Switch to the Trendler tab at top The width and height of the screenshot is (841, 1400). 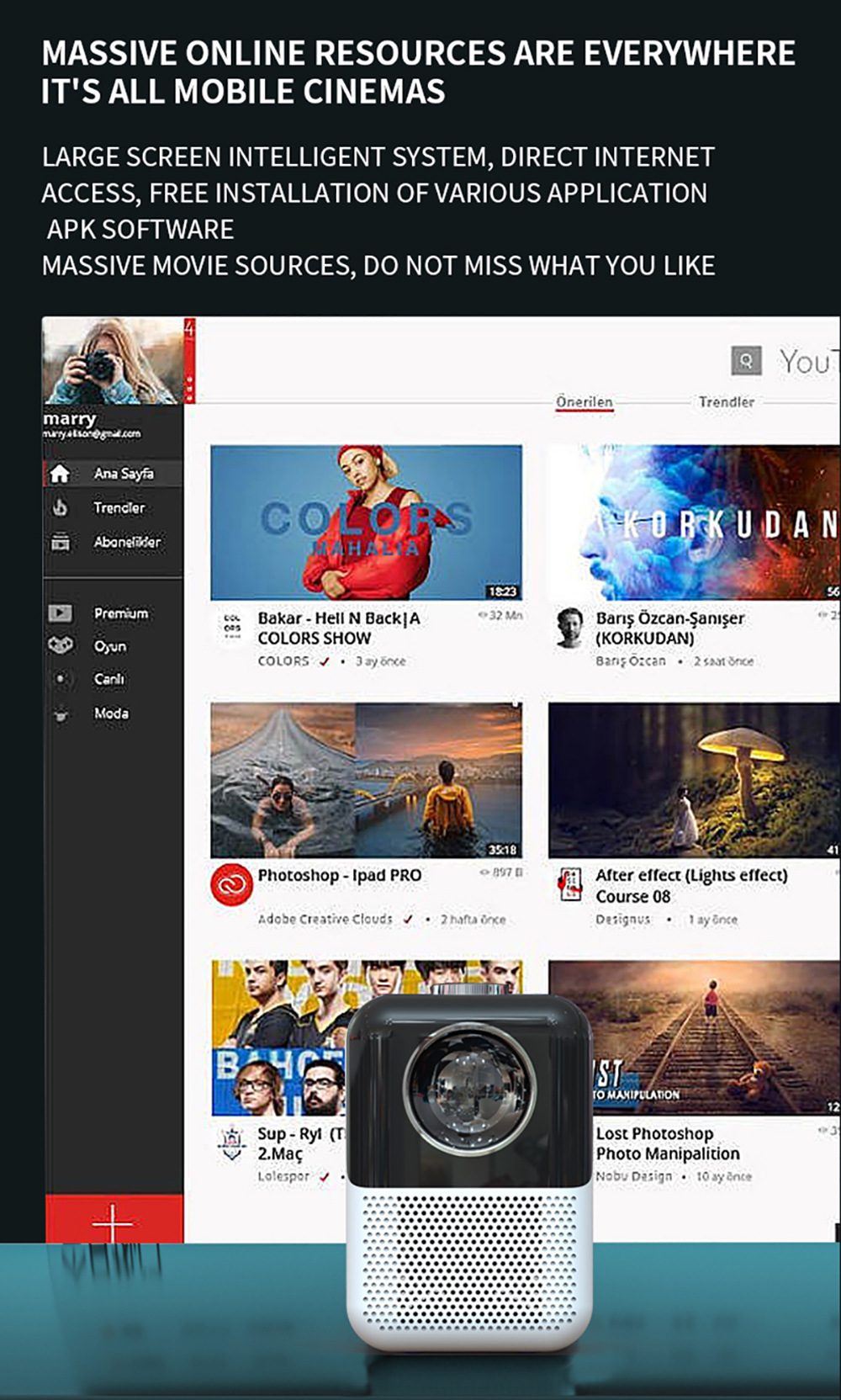(x=727, y=402)
